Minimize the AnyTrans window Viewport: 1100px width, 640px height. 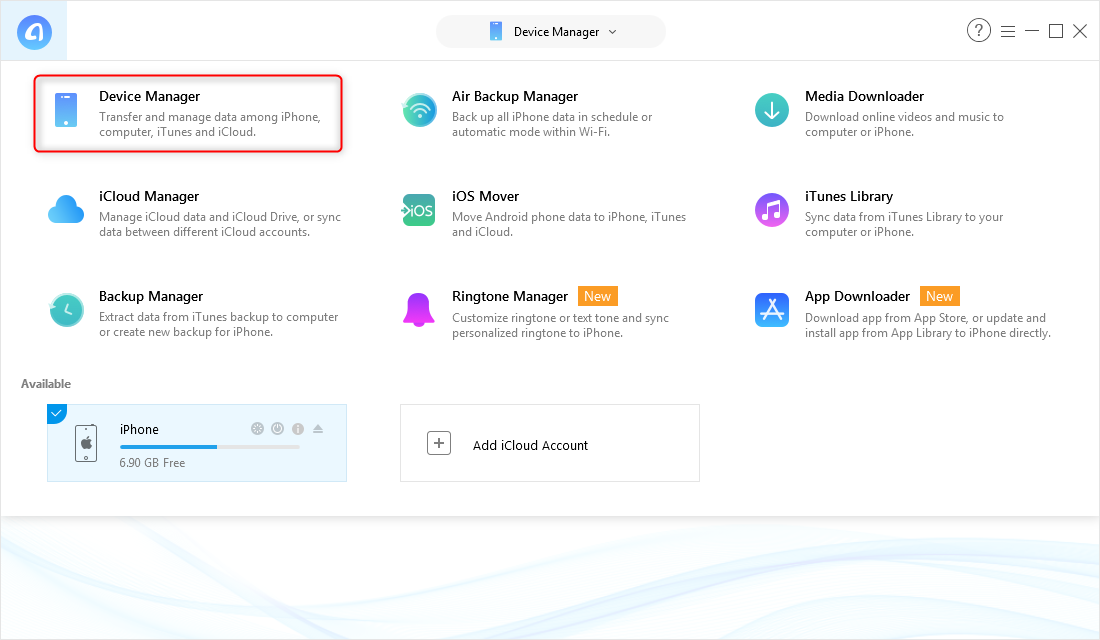(1032, 31)
